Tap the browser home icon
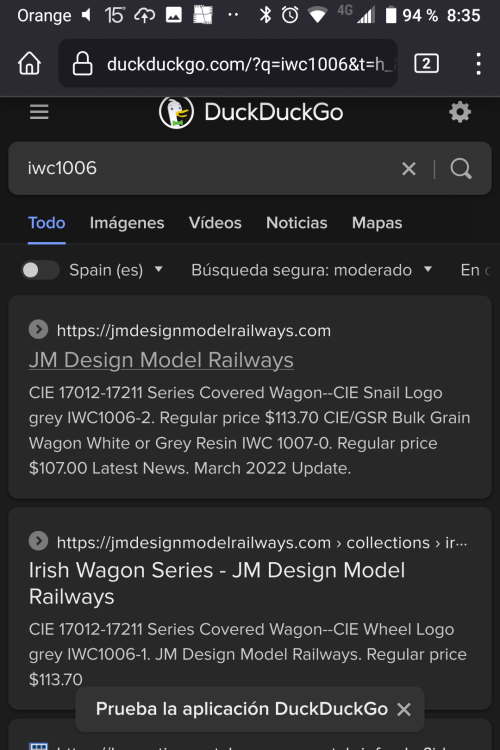This screenshot has width=500, height=750. tap(29, 63)
